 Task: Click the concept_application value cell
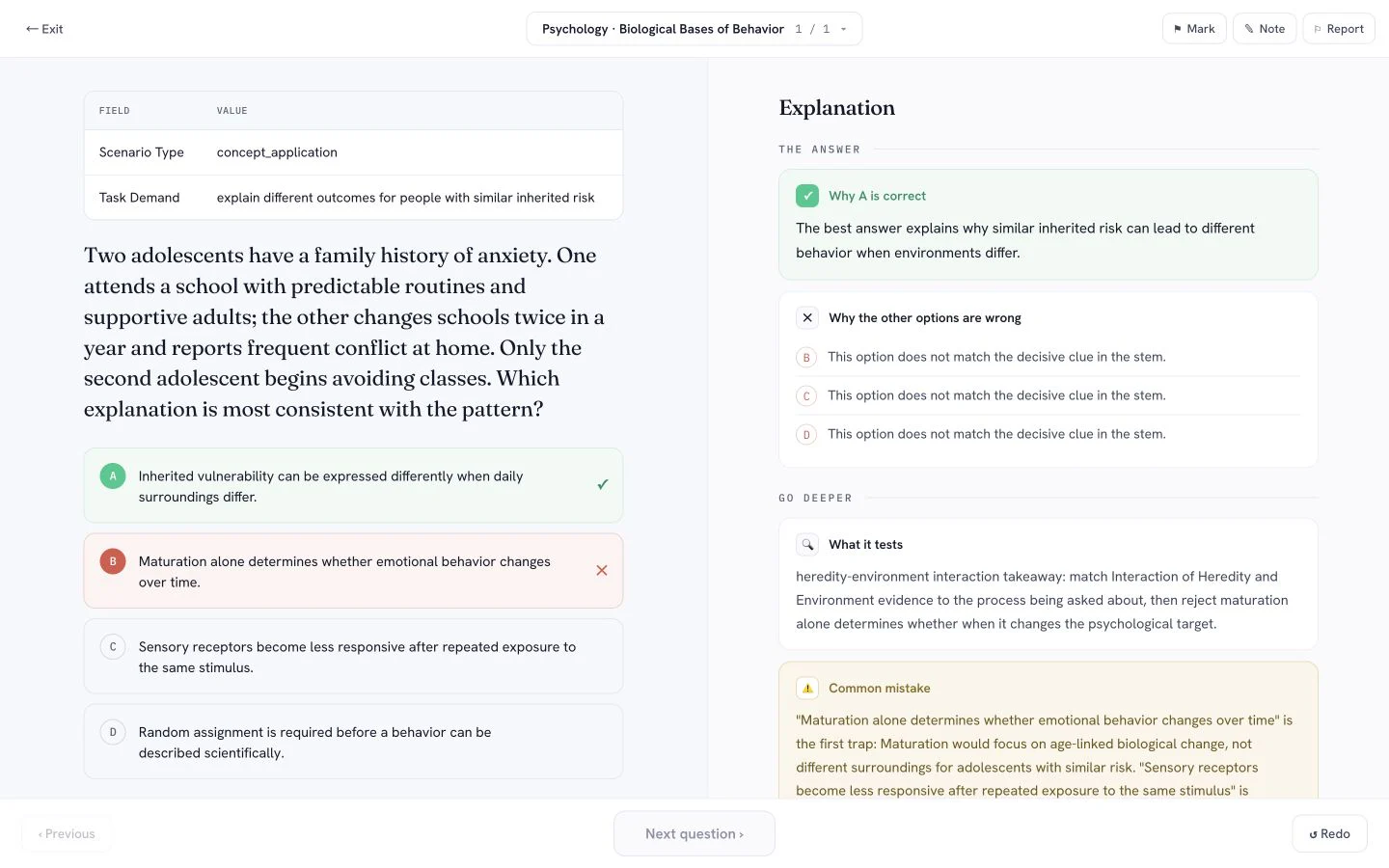277,152
